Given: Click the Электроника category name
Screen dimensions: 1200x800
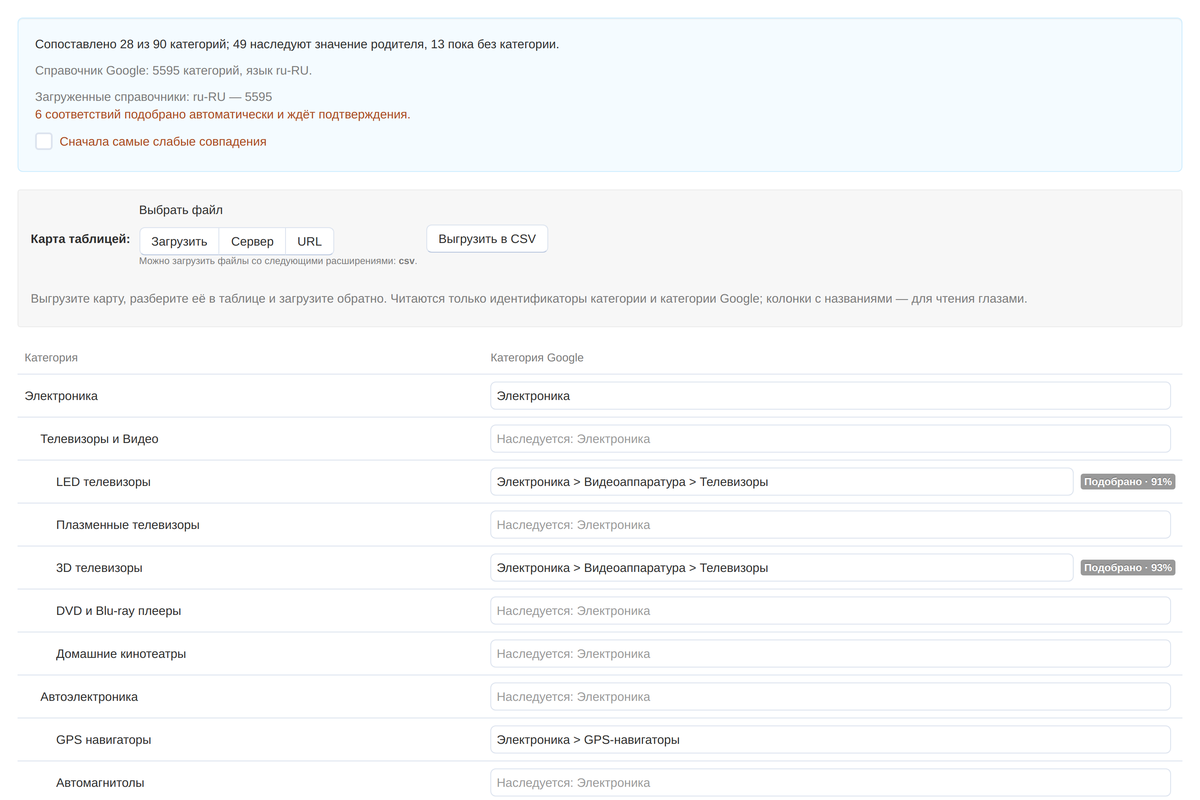Looking at the screenshot, I should pos(61,396).
